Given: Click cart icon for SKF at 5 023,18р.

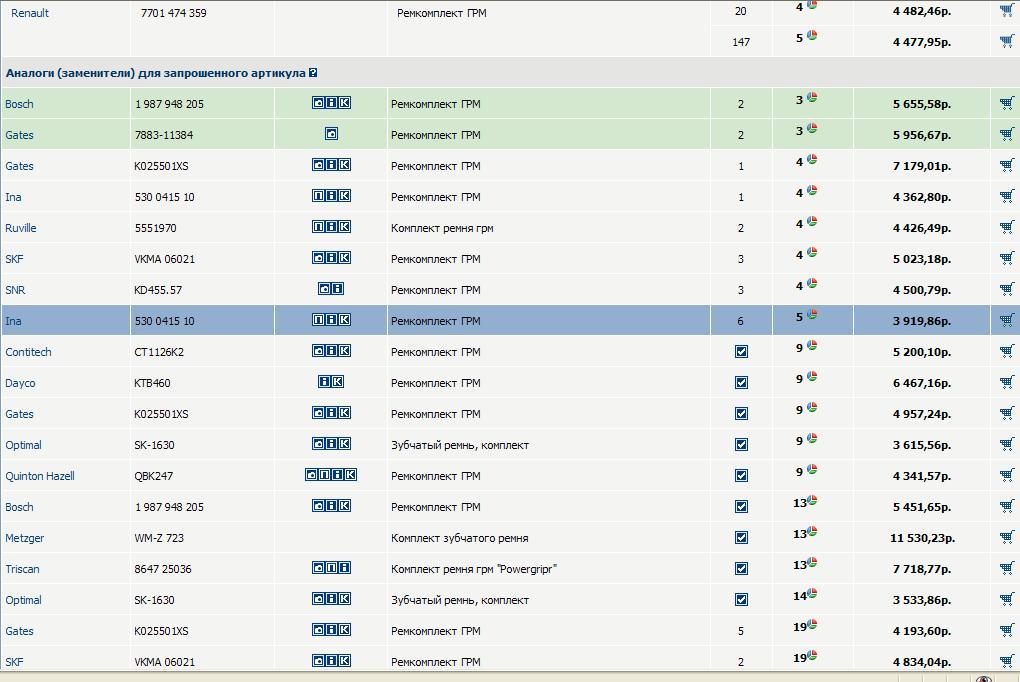Looking at the screenshot, I should click(x=1006, y=258).
